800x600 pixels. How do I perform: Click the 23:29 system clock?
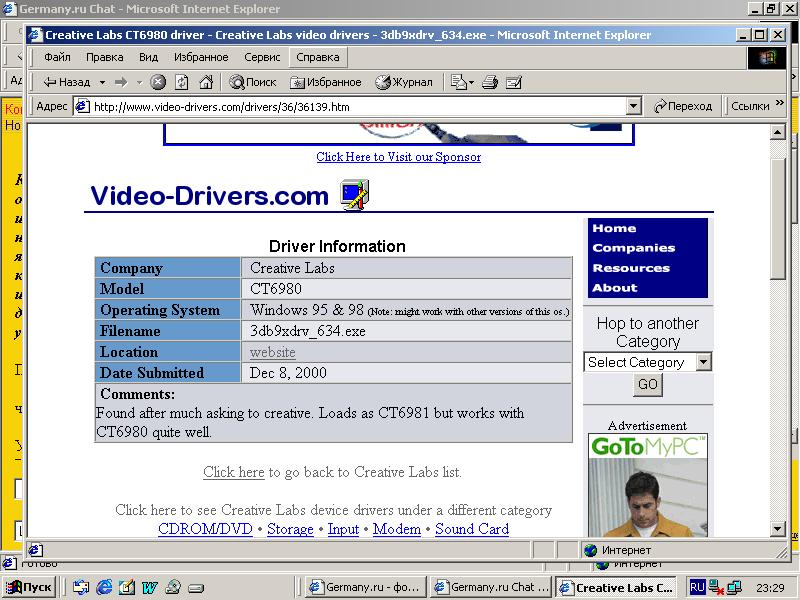[770, 588]
